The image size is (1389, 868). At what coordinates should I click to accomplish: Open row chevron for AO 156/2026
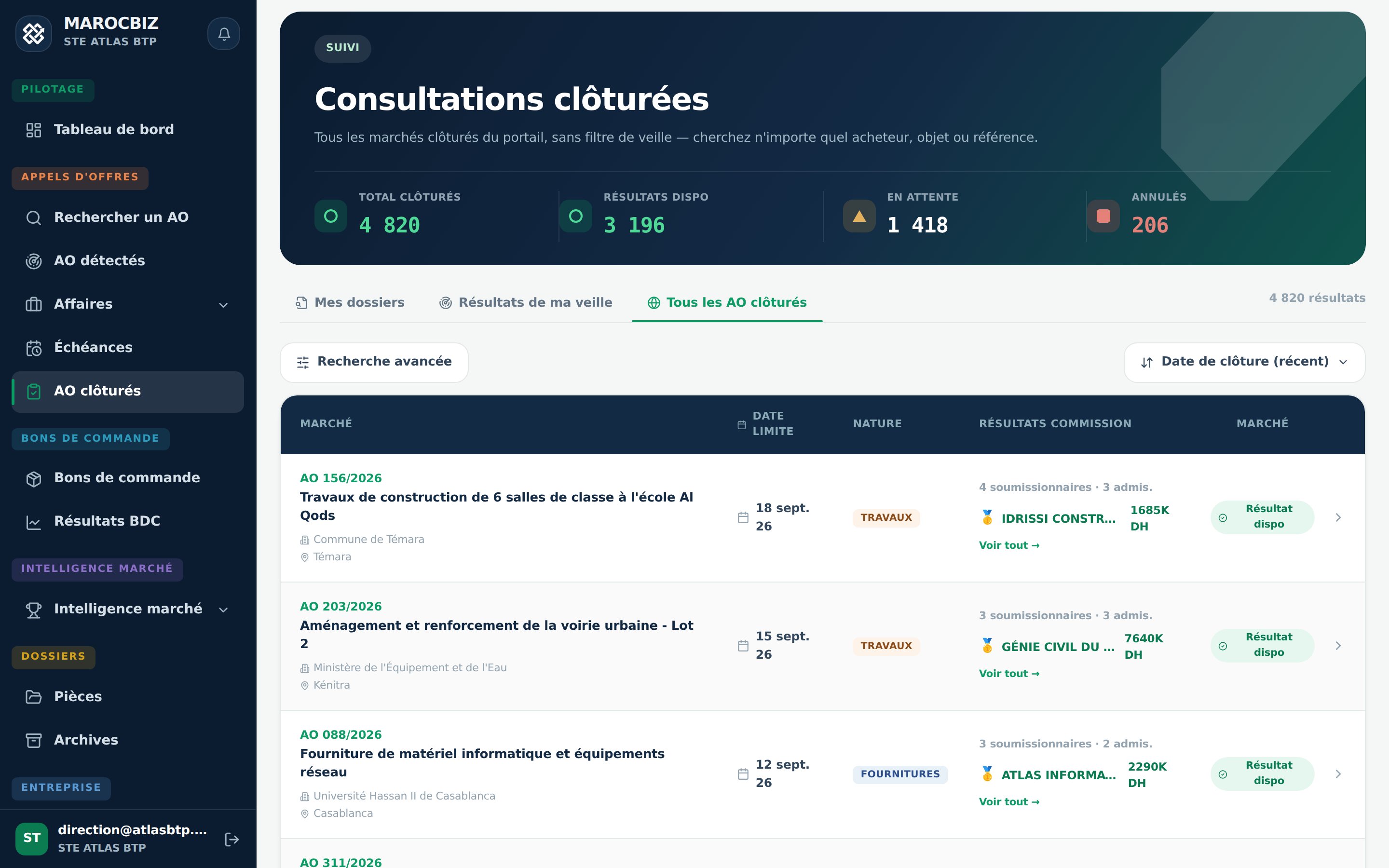[x=1338, y=518]
